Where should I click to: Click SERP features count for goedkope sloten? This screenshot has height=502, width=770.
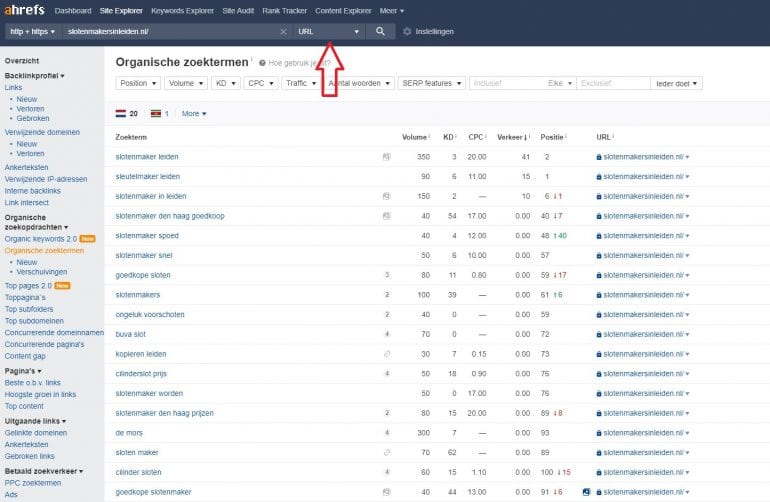coord(387,275)
